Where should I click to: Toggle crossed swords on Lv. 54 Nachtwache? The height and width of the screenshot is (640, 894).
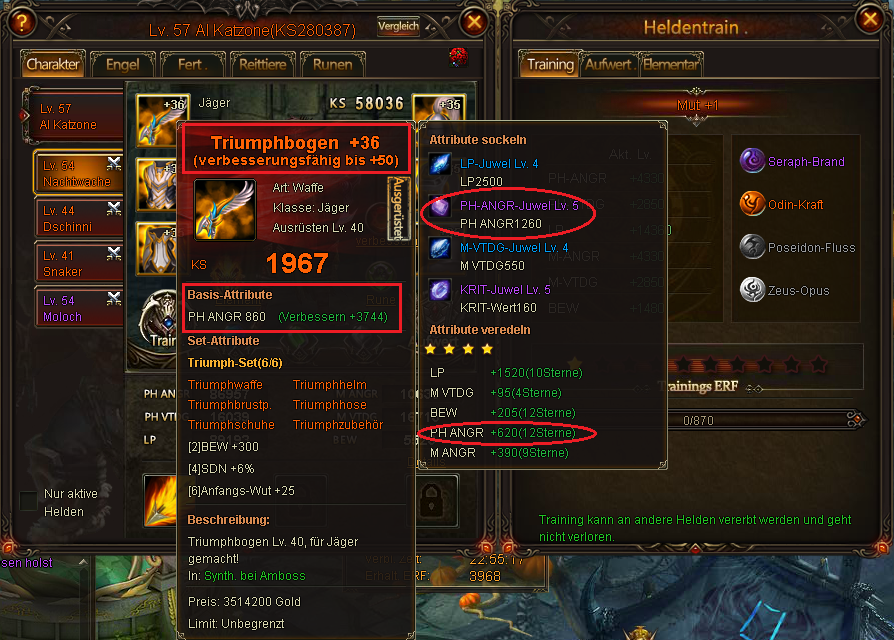[x=114, y=164]
